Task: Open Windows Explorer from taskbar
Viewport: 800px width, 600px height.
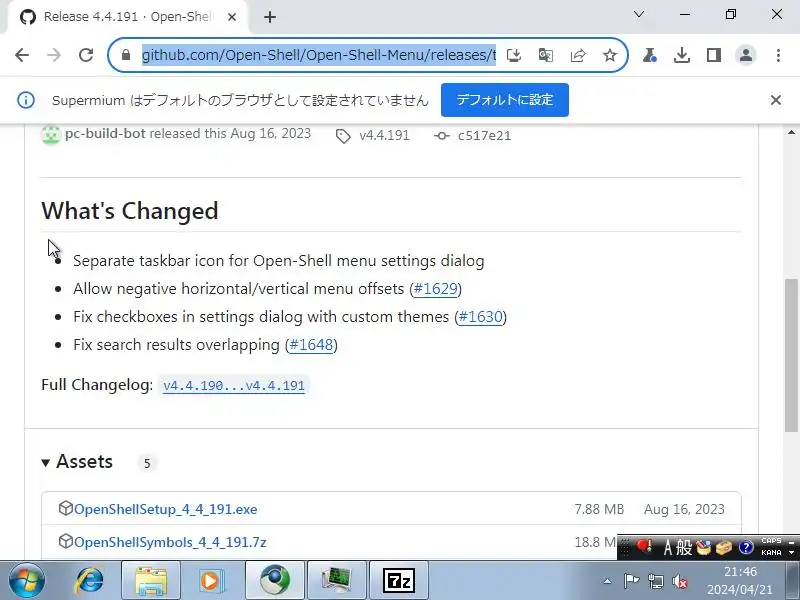Action: 151,581
